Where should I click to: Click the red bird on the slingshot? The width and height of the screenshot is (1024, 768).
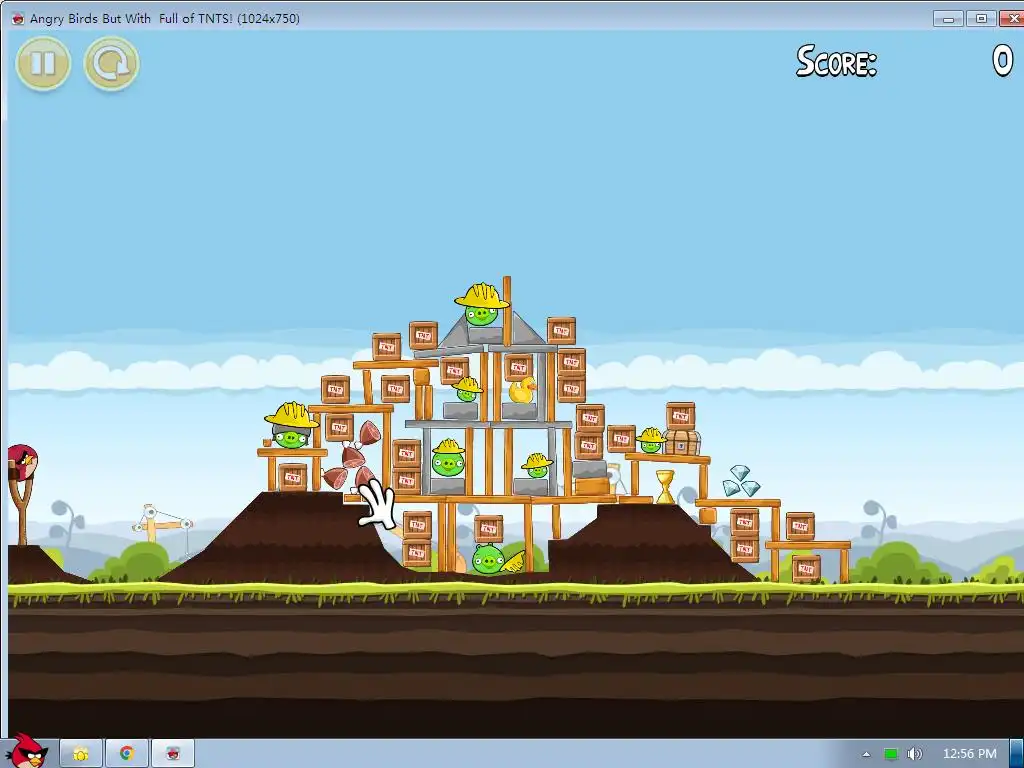point(23,463)
